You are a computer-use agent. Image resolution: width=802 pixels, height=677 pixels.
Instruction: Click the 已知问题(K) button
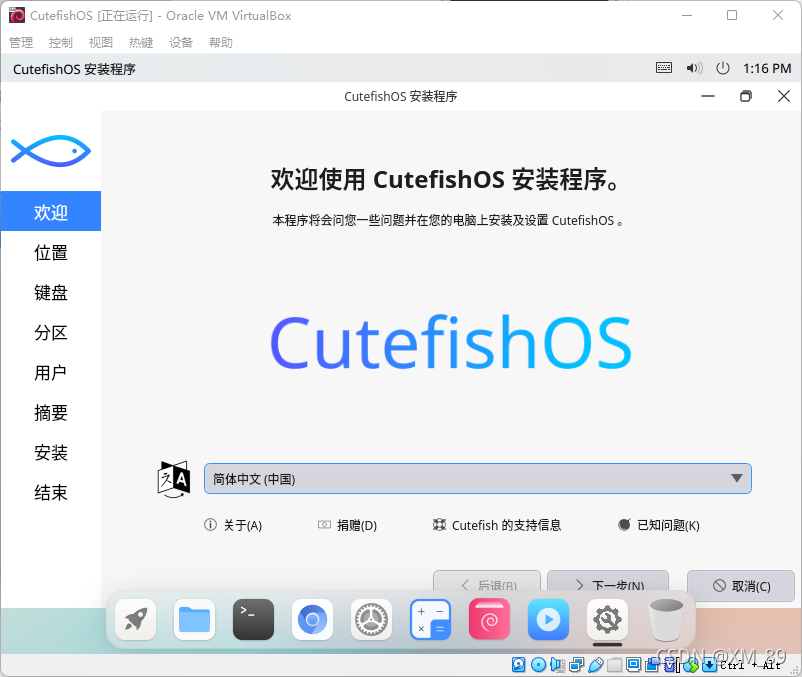pyautogui.click(x=659, y=525)
